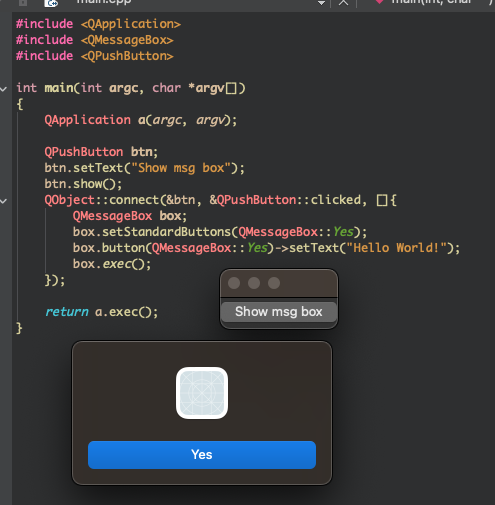
Task: Click the small arrow after main.cpp
Action: pos(321,3)
